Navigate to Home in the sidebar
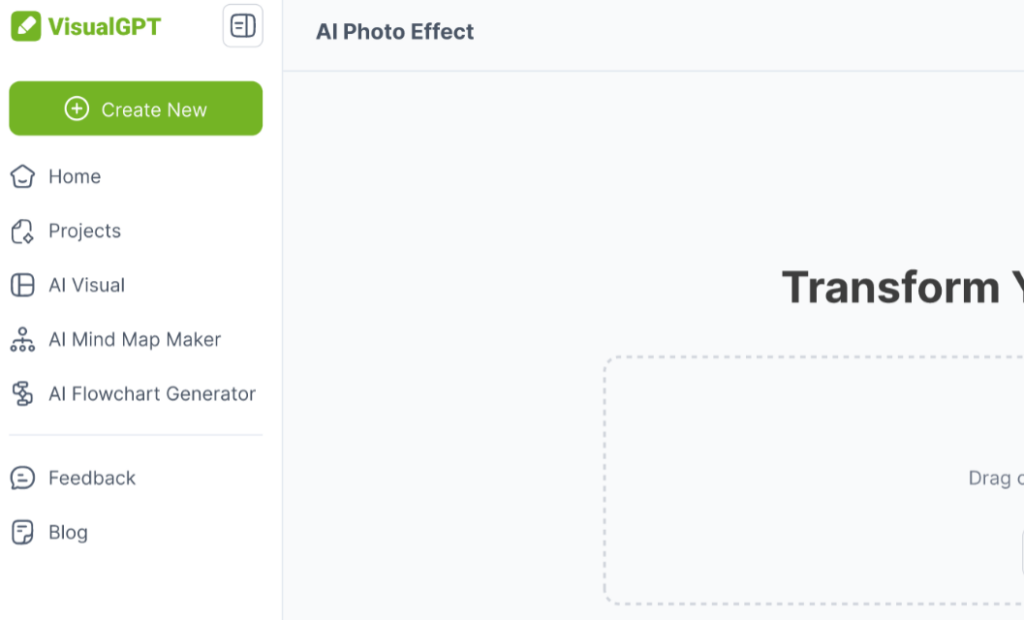This screenshot has width=1024, height=620. [x=75, y=176]
